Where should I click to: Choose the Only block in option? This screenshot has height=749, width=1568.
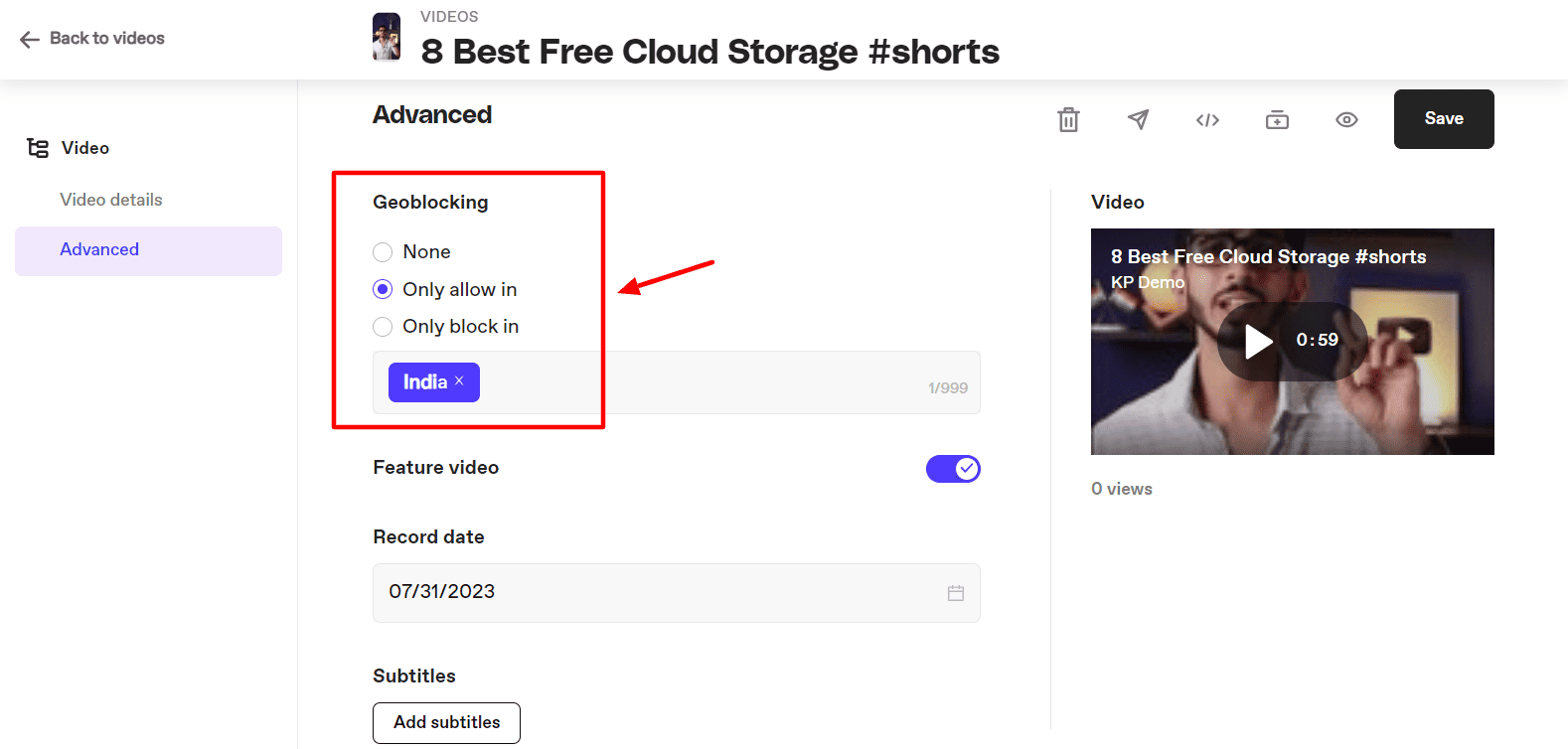(x=383, y=327)
